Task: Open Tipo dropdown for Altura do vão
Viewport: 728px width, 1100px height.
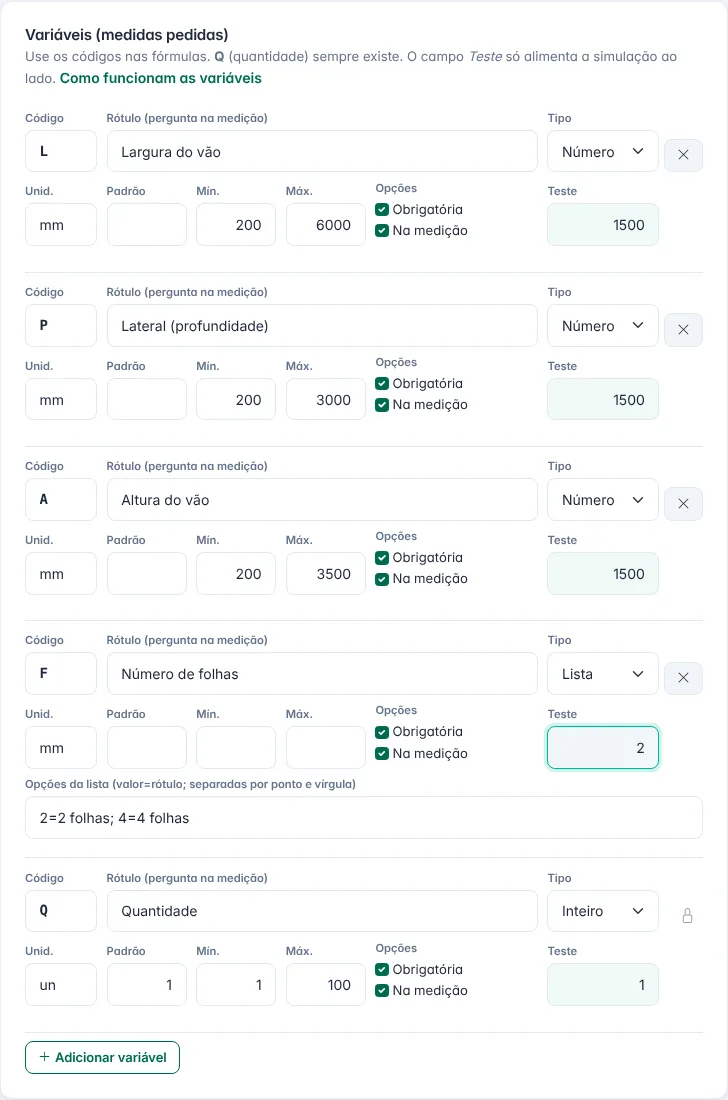Action: click(x=602, y=499)
